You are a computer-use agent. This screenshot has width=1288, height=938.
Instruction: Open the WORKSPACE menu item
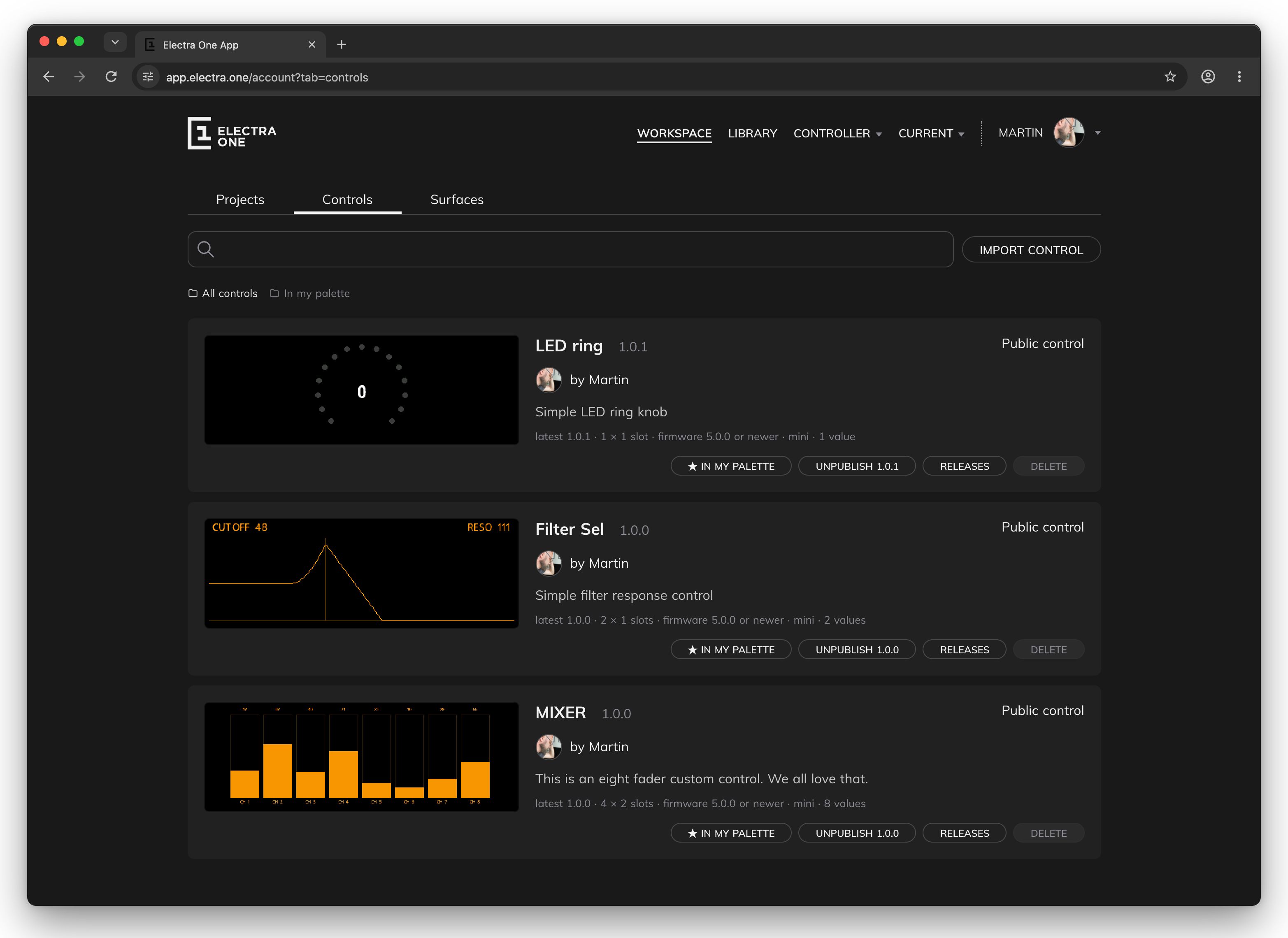coord(674,133)
